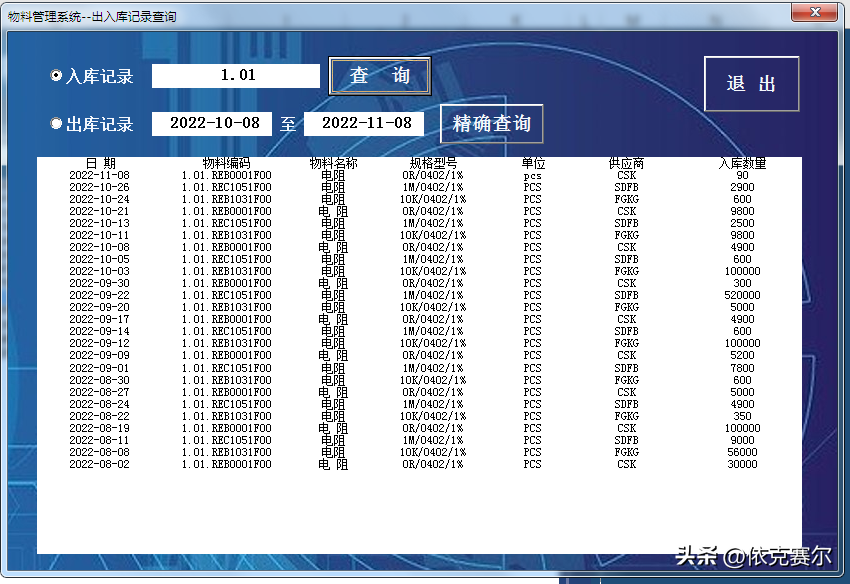Select the row dated 2022-10-05

tap(420, 259)
